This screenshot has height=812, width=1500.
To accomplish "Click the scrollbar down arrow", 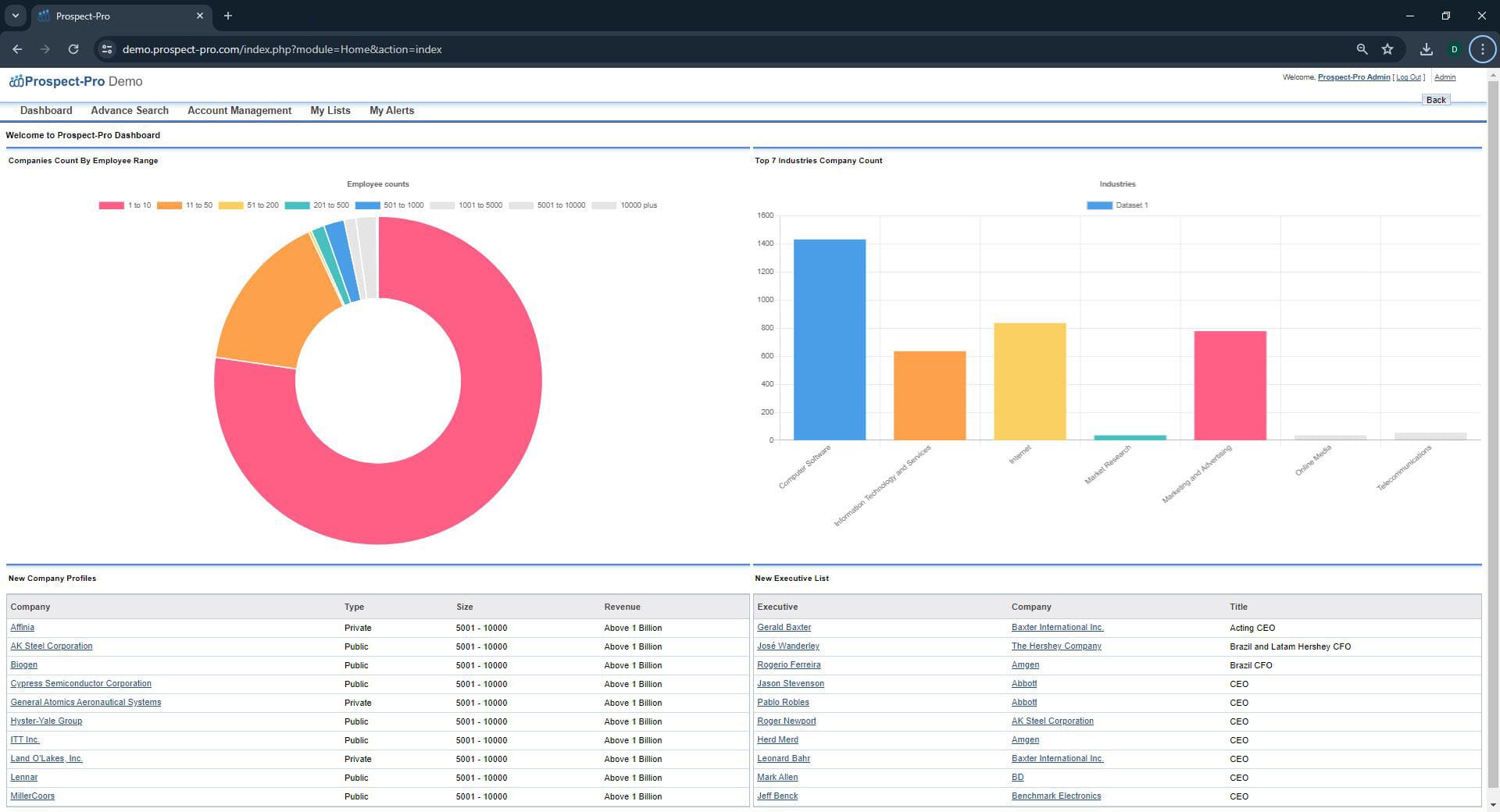I will click(x=1493, y=805).
